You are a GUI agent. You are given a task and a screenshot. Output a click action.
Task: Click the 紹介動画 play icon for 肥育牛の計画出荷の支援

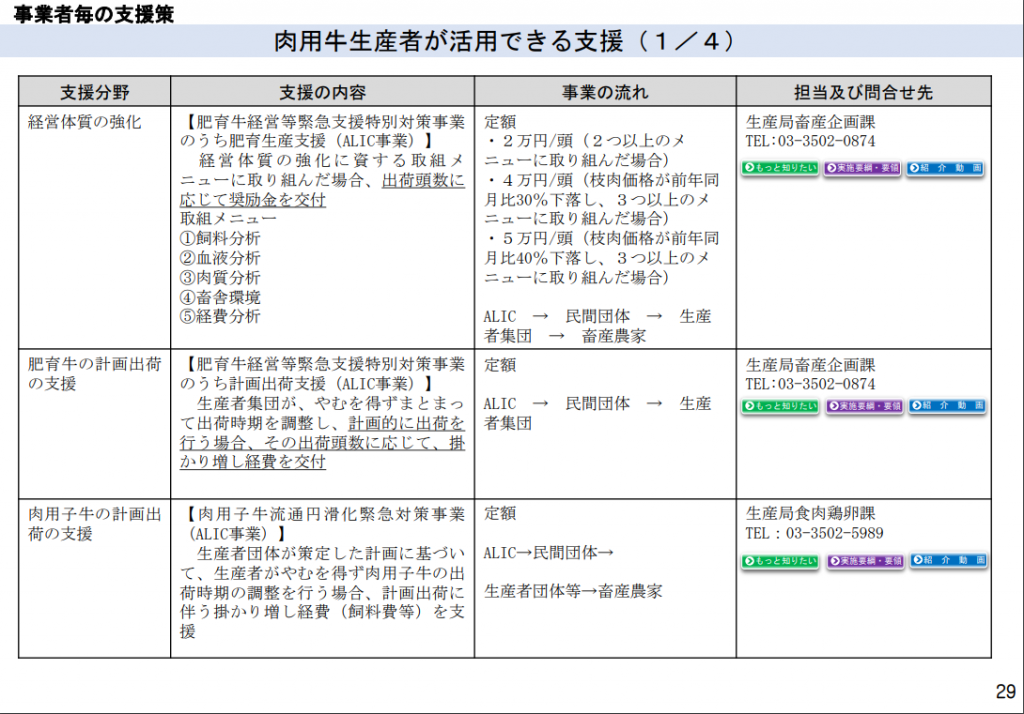click(x=944, y=407)
